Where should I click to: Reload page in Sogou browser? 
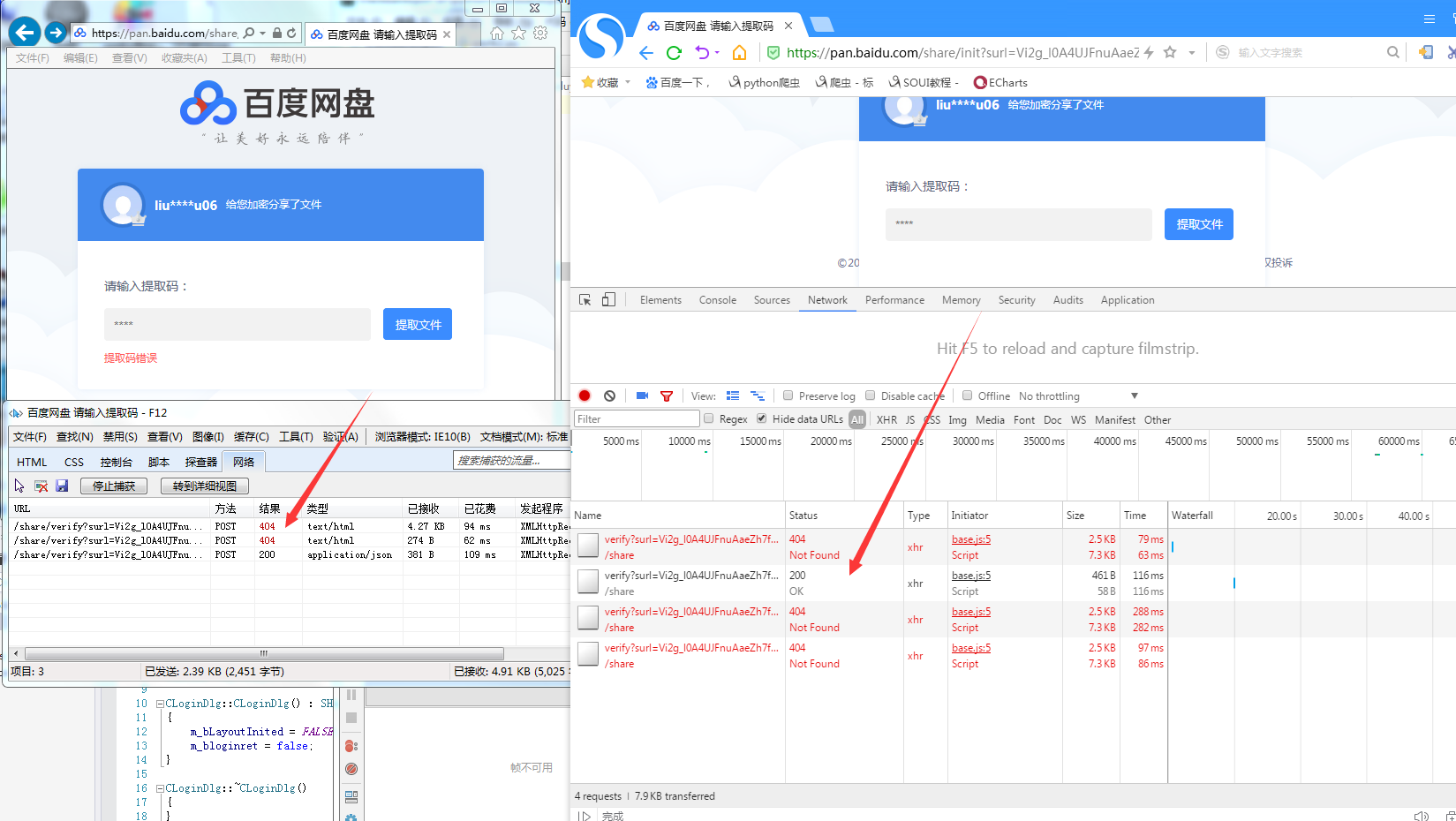(674, 53)
